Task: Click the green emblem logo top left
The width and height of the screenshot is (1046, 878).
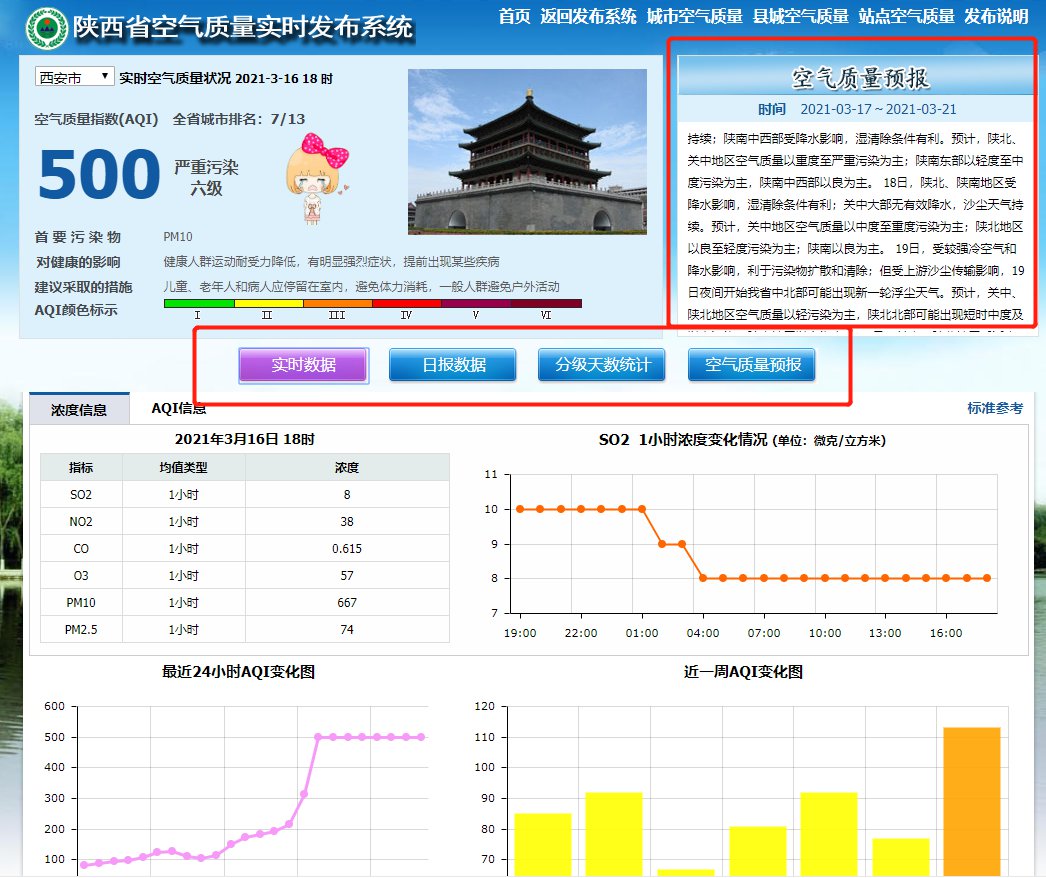Action: coord(44,27)
